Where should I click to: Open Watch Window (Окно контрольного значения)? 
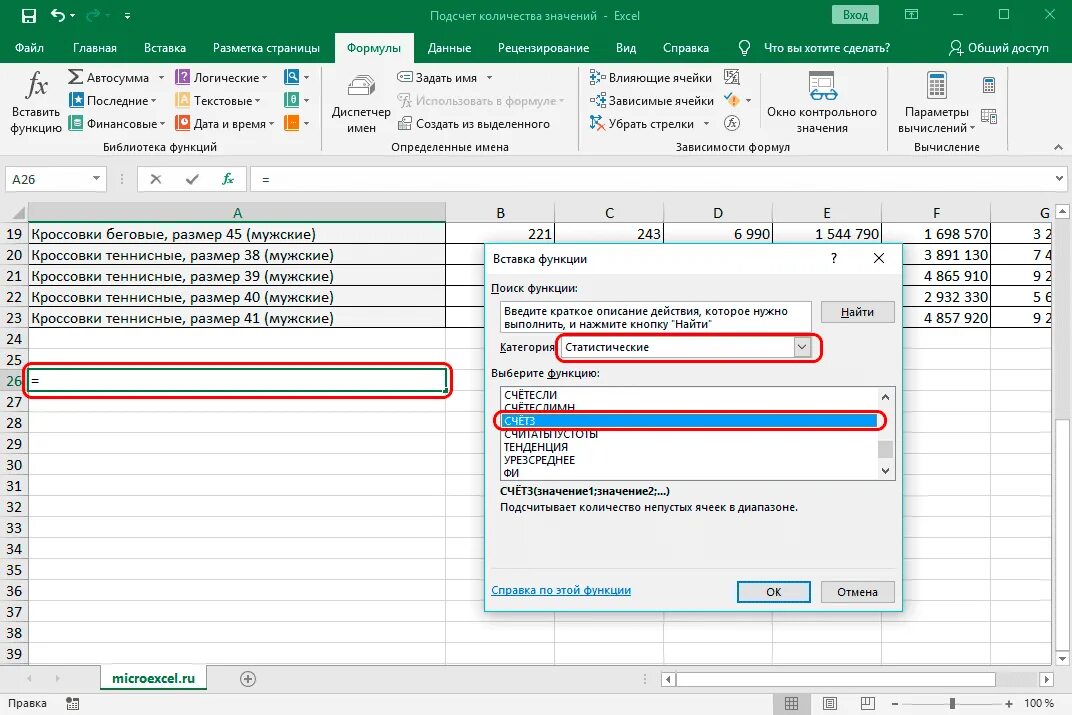point(822,103)
